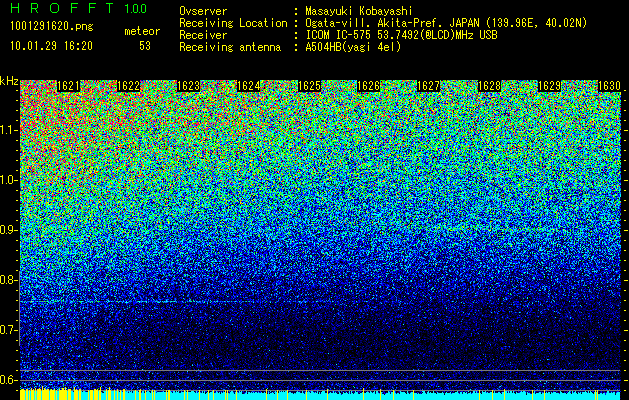
Task: Click observer name Masayuki Kobayashi
Action: pos(359,11)
